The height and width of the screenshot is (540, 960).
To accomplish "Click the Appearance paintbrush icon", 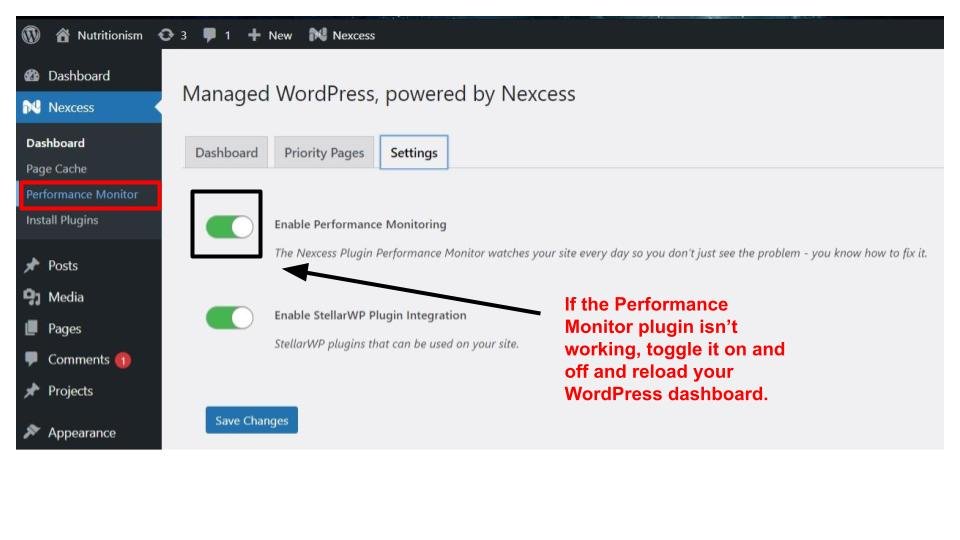I will click(x=32, y=432).
